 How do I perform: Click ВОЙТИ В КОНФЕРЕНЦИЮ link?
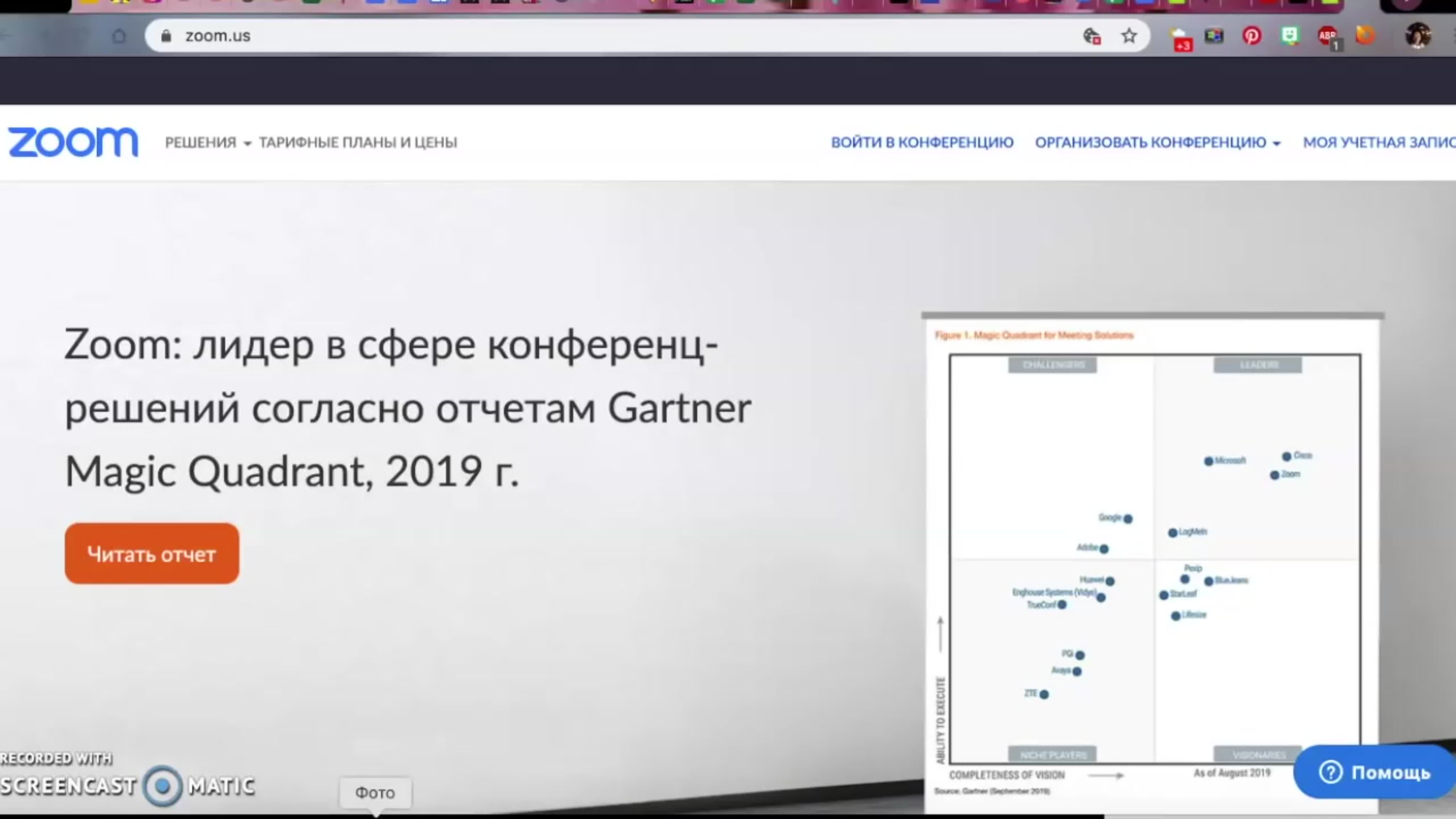[x=922, y=143]
